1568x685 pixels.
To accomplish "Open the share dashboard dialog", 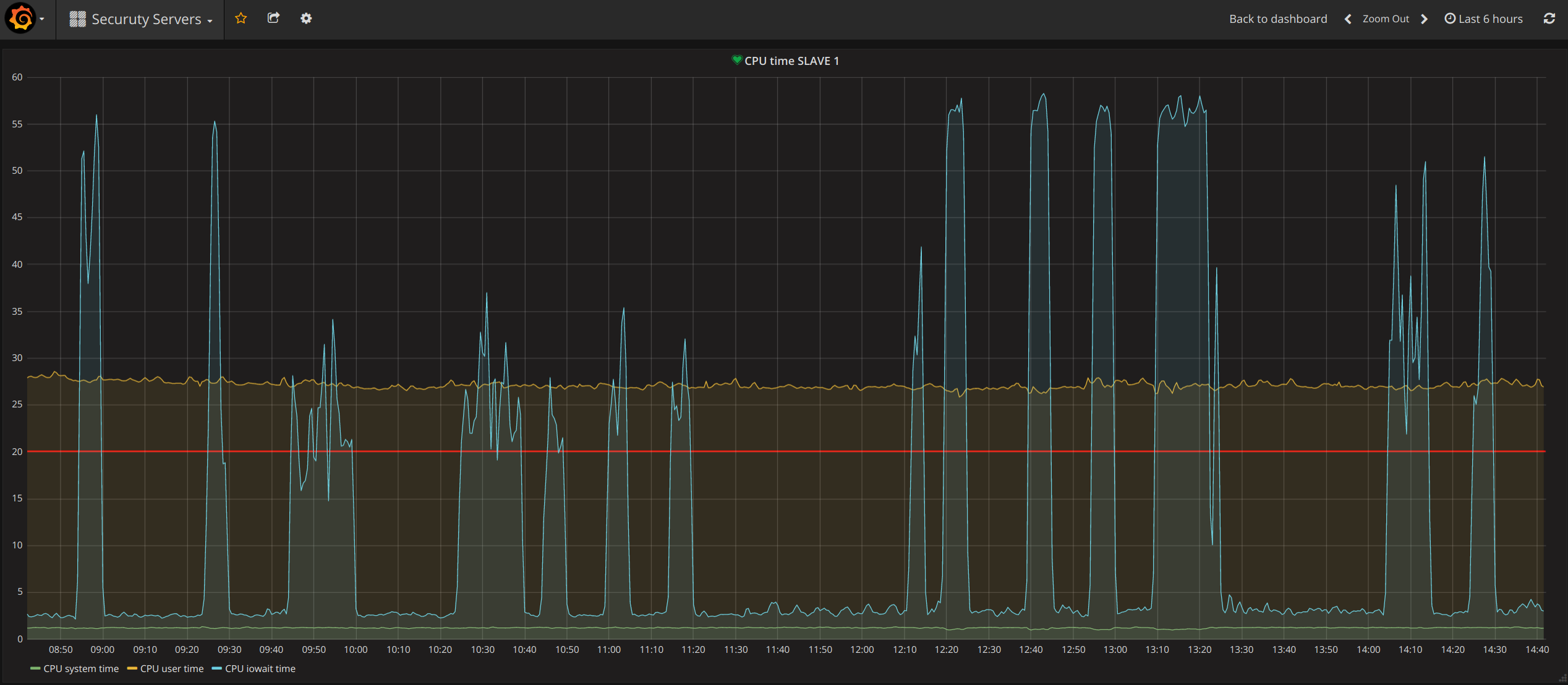I will 273,19.
